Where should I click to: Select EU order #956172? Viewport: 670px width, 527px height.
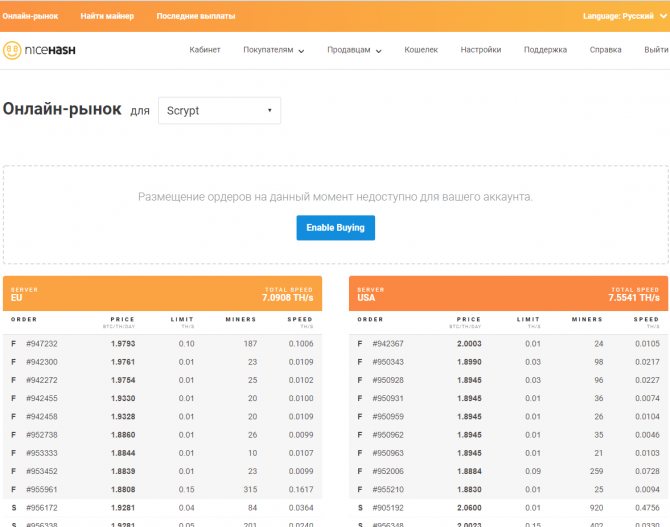tap(162, 508)
